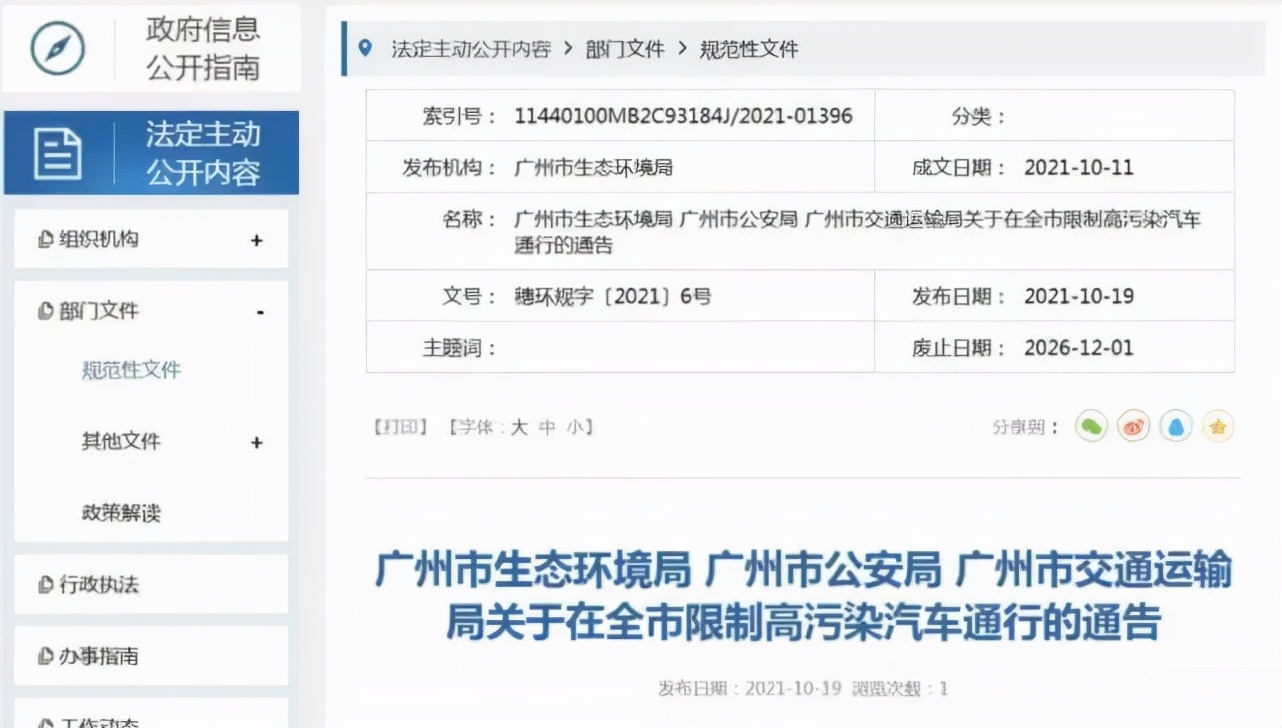Click the 名称 field notice title text
Image resolution: width=1282 pixels, height=728 pixels.
[857, 231]
